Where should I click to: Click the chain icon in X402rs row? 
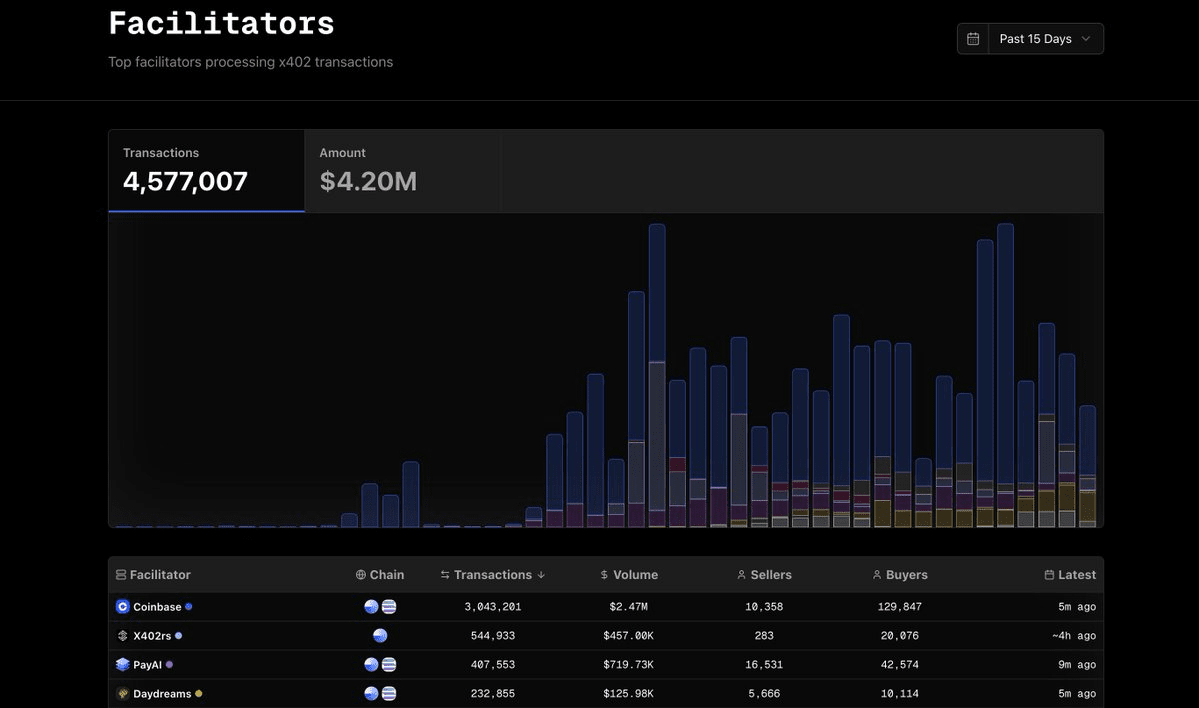click(380, 636)
